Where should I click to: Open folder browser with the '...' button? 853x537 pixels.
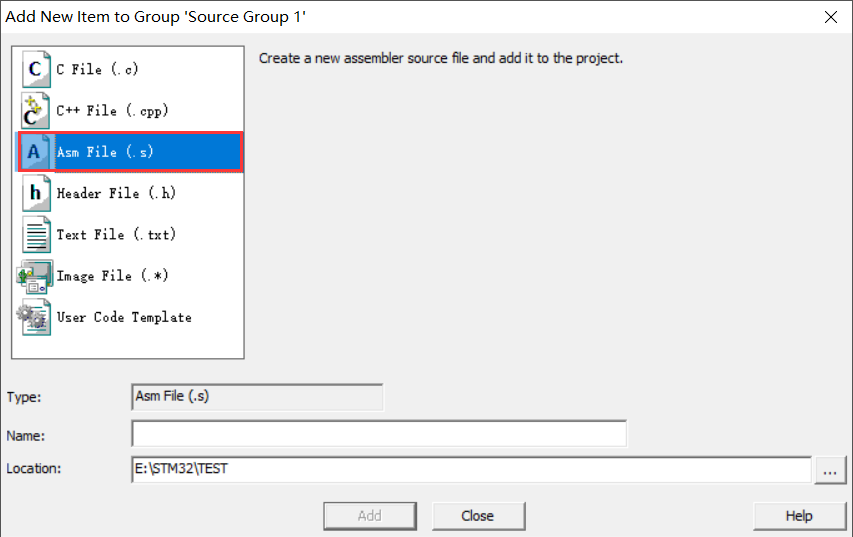click(830, 470)
